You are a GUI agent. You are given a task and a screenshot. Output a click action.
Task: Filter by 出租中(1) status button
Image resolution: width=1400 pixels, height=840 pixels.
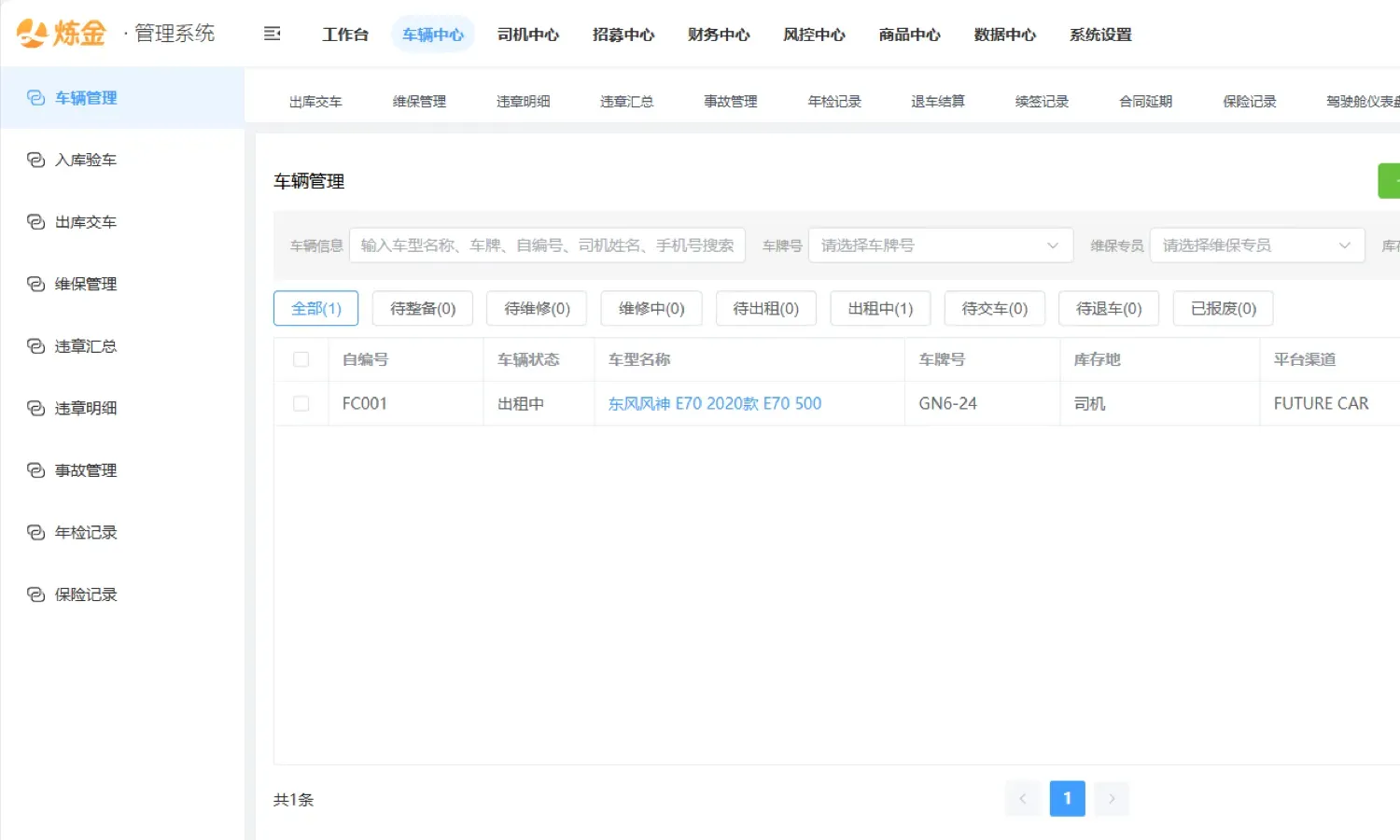(x=880, y=309)
